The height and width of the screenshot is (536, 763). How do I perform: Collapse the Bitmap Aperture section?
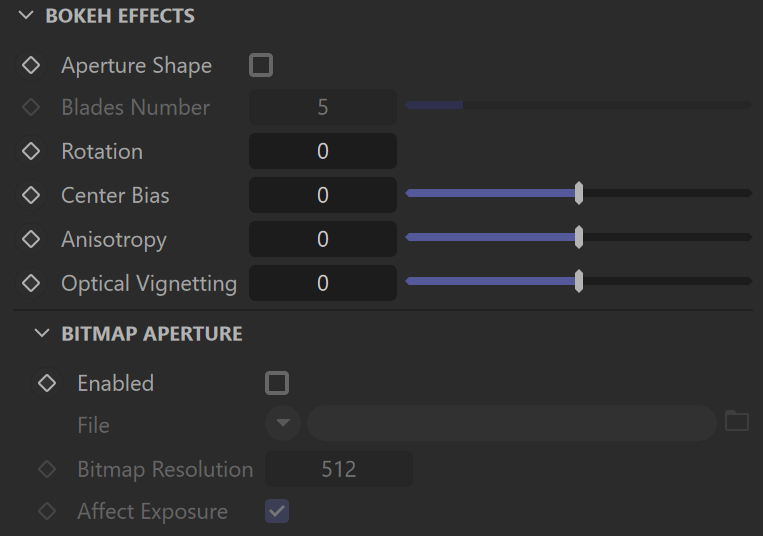click(x=41, y=333)
